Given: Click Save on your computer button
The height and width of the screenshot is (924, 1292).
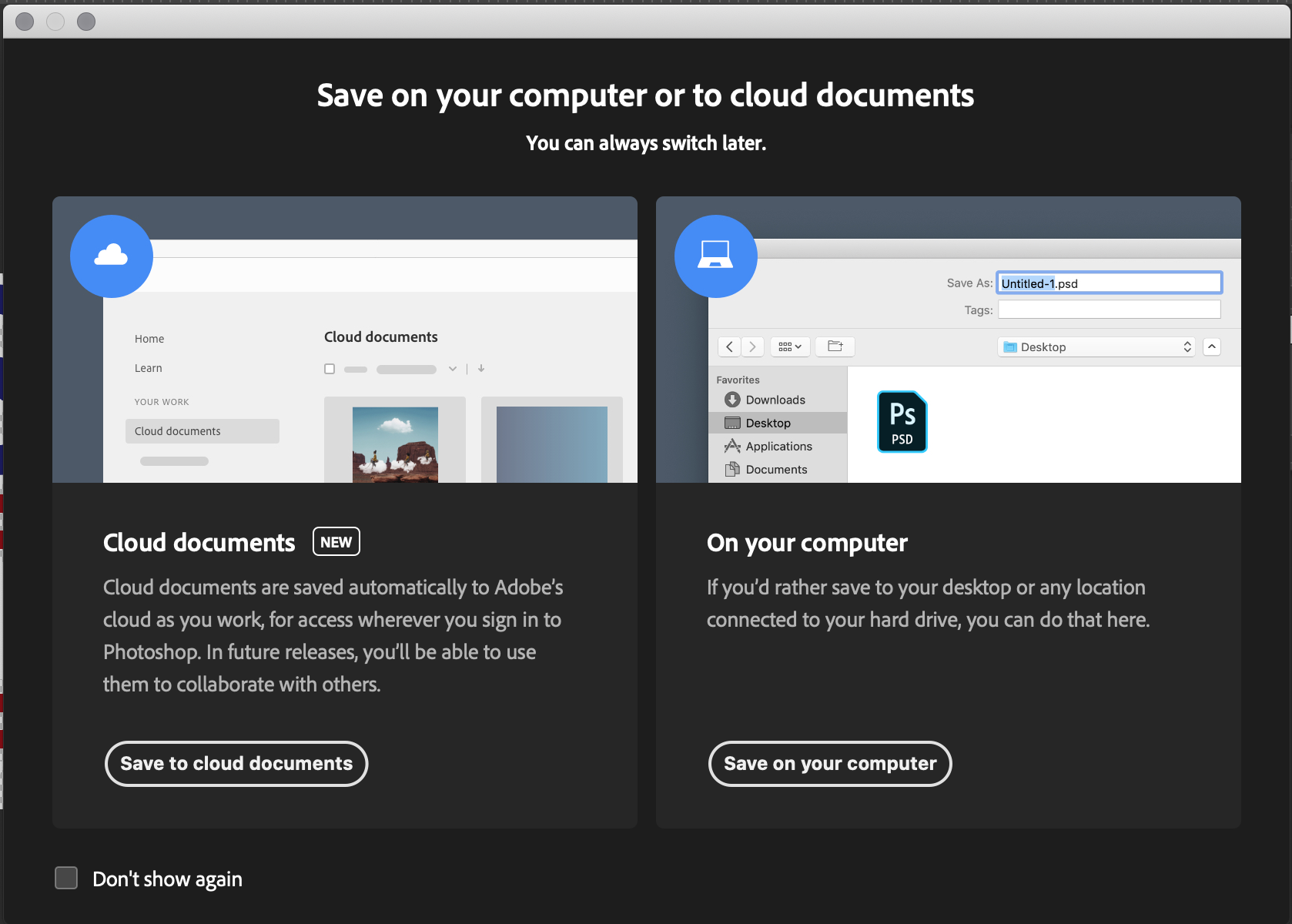Looking at the screenshot, I should (x=830, y=764).
